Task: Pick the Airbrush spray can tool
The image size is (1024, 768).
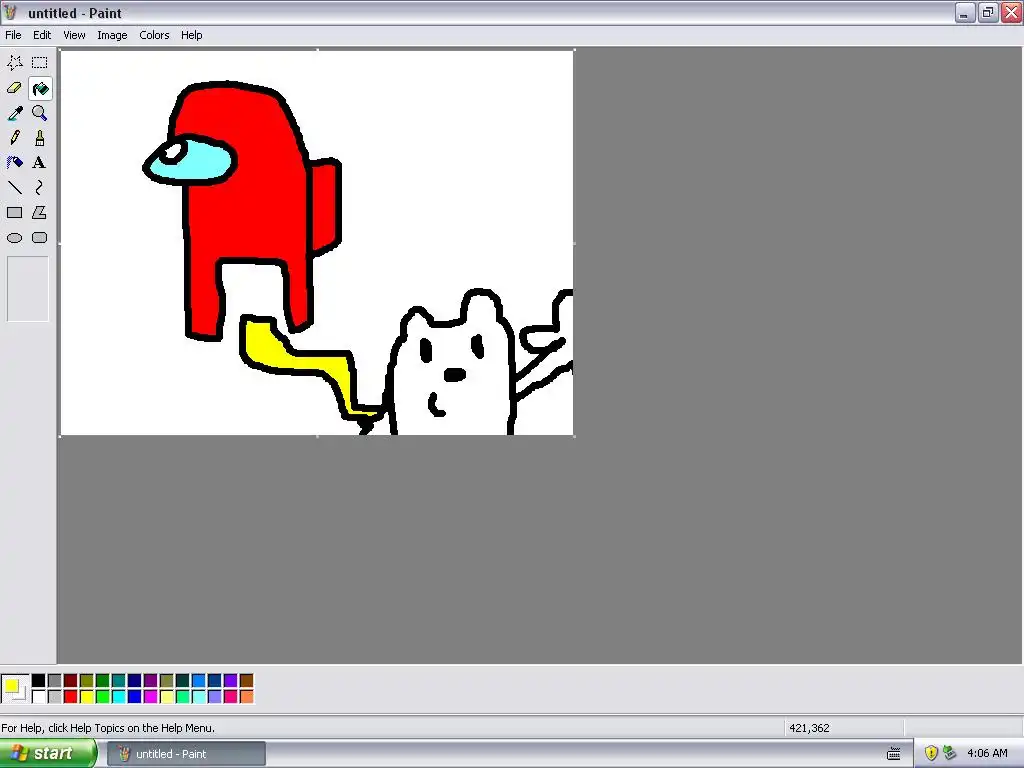Action: [14, 163]
